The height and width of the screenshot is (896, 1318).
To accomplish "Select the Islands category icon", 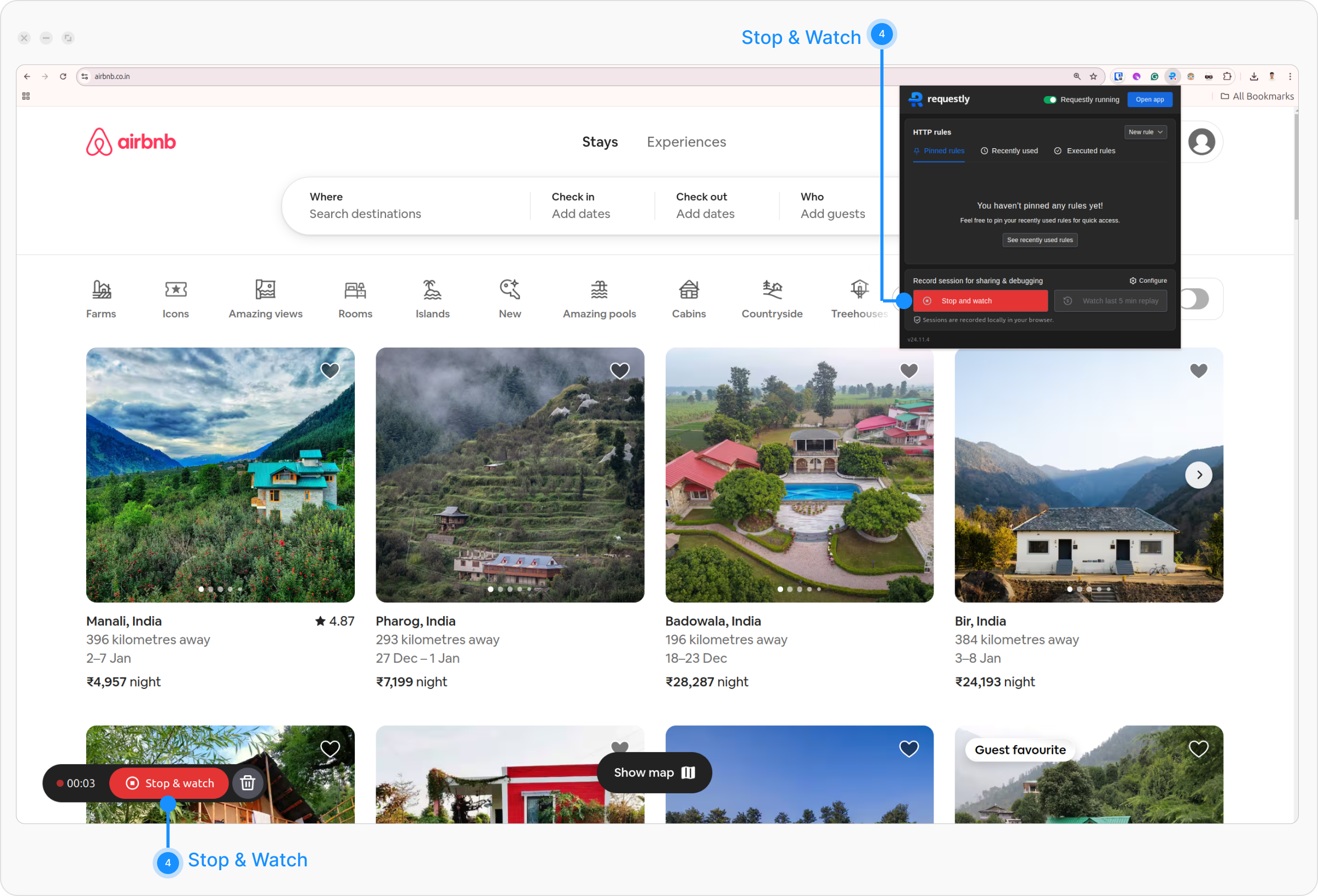I will tap(432, 290).
